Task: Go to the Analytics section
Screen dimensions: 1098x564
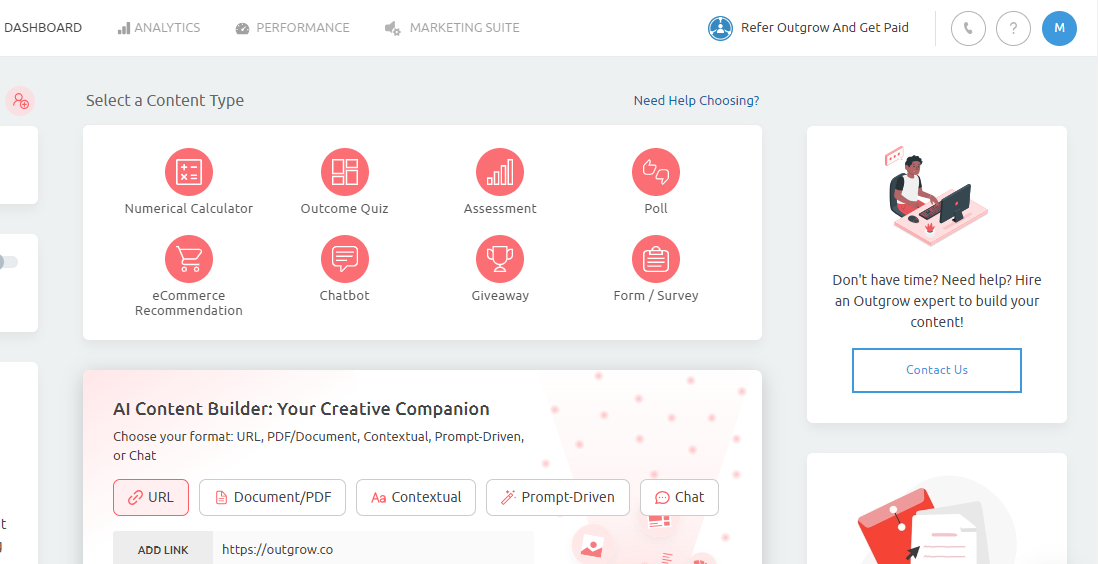Action: point(159,28)
